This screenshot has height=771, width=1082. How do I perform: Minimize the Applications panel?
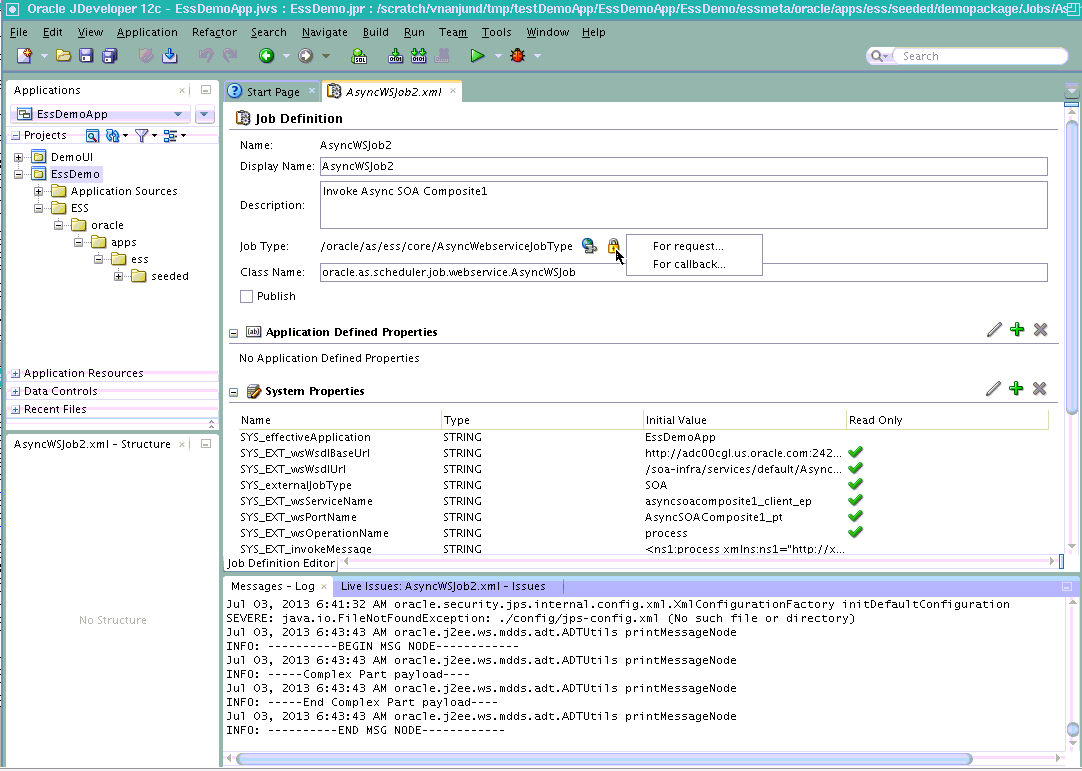pyautogui.click(x=206, y=90)
